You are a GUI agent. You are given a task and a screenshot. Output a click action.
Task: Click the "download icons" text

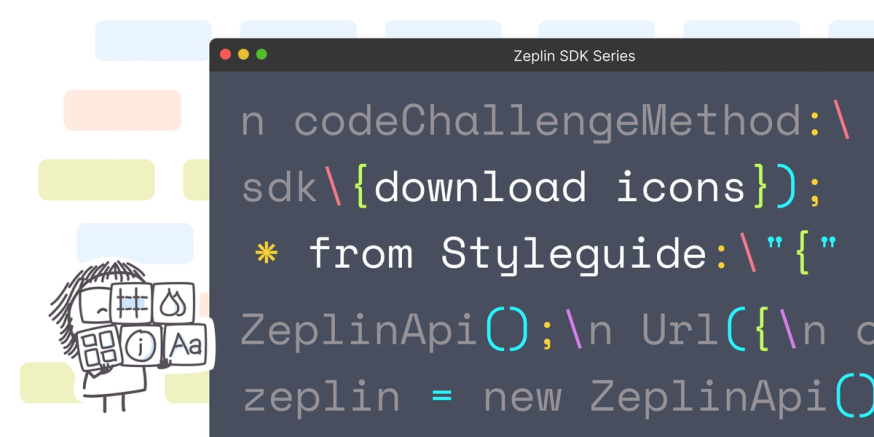560,187
